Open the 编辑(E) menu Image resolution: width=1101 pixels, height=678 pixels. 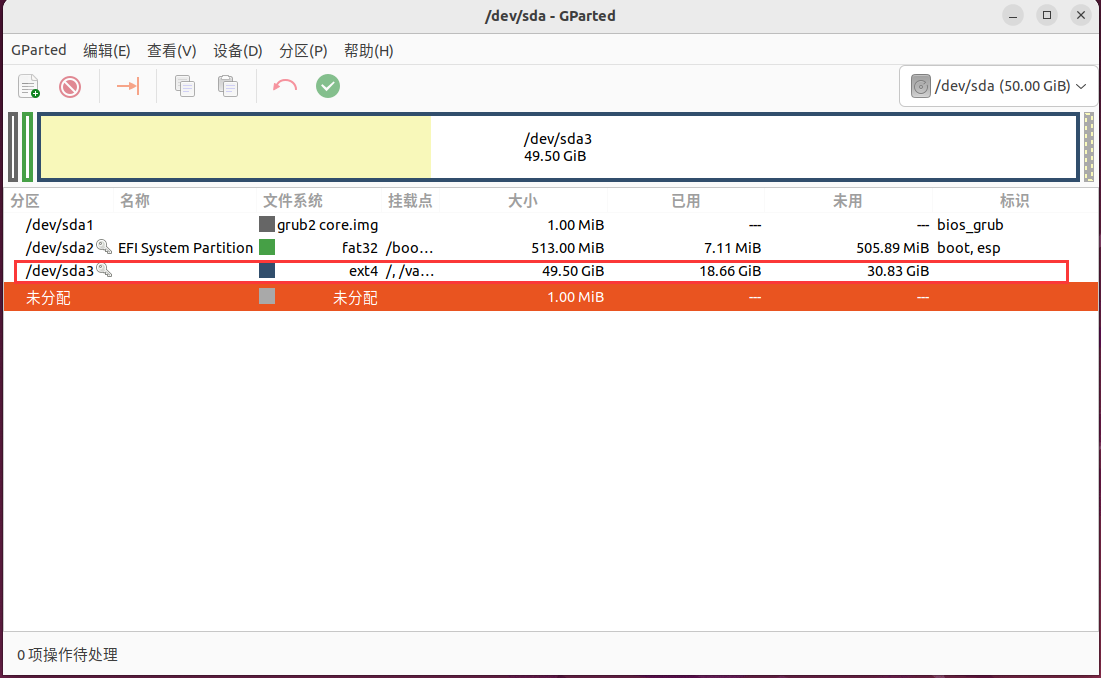[107, 51]
